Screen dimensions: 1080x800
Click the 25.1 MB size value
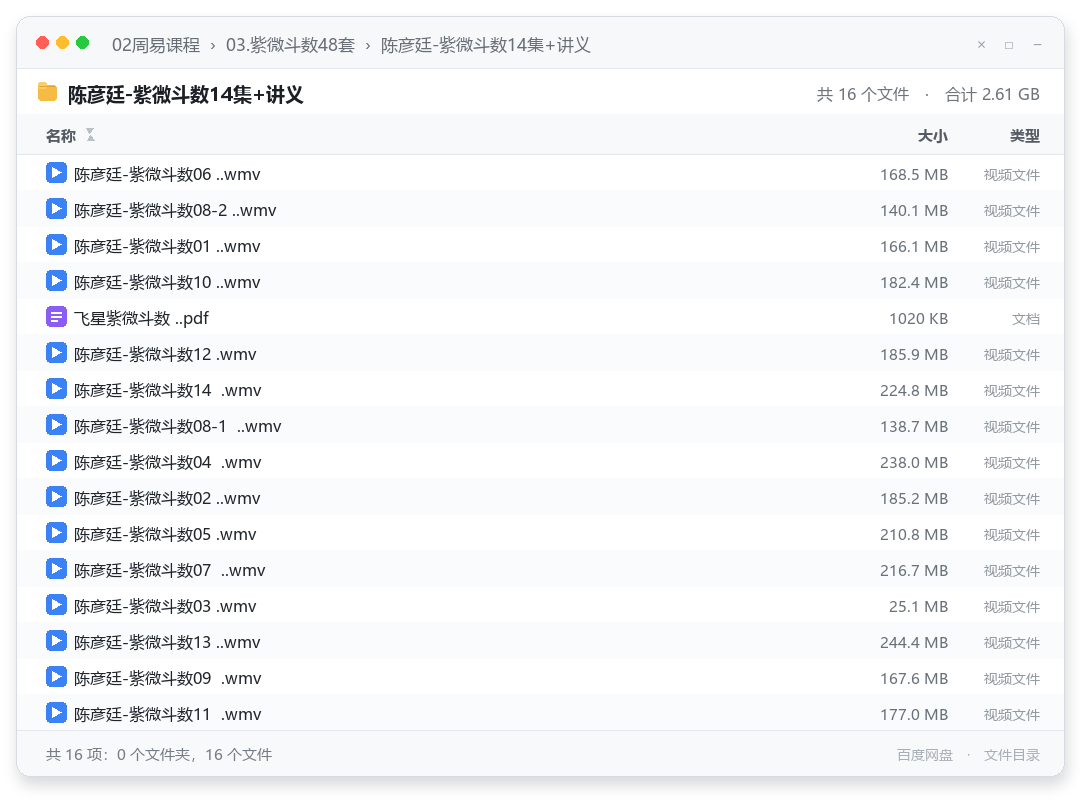click(918, 606)
